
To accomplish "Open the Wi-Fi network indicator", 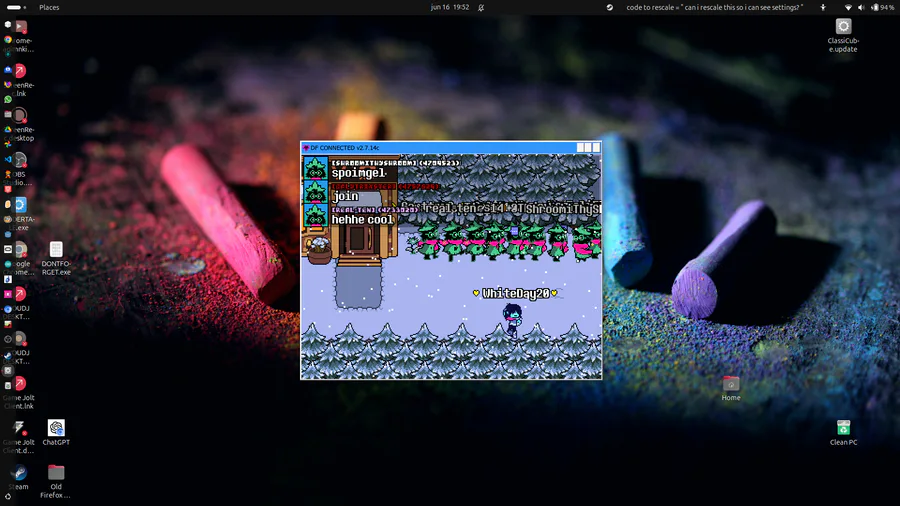I will pos(848,7).
